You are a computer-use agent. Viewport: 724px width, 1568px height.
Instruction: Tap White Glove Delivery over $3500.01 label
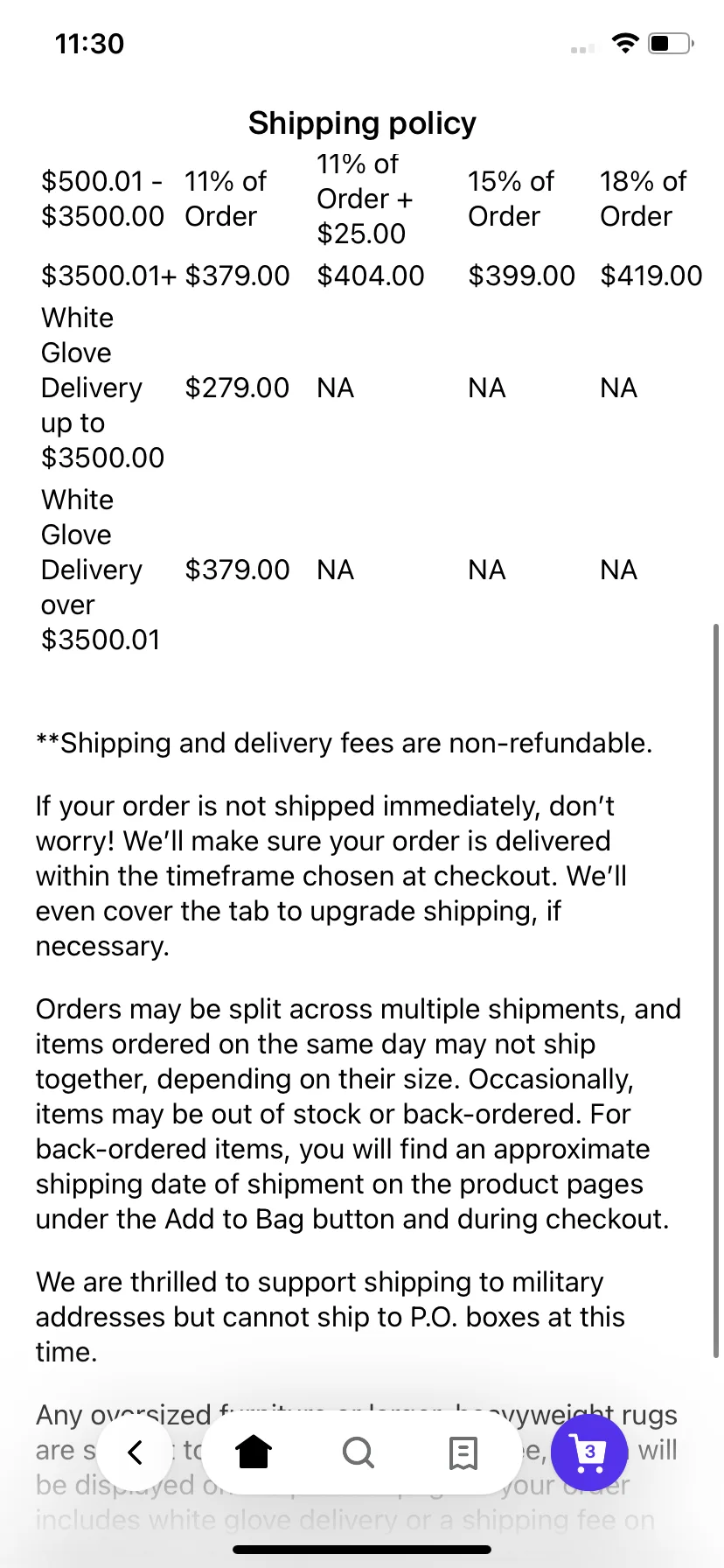[102, 570]
